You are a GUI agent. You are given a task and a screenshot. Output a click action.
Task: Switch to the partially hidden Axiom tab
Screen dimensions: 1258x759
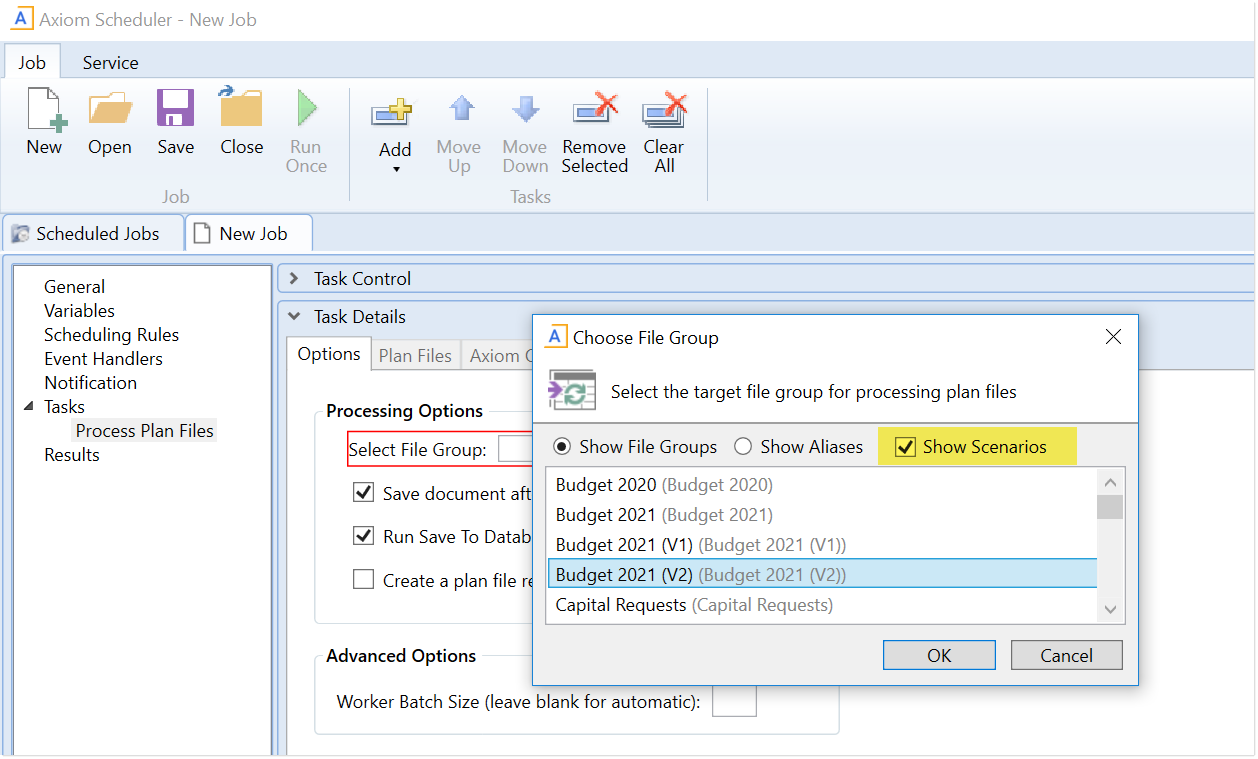[x=497, y=355]
